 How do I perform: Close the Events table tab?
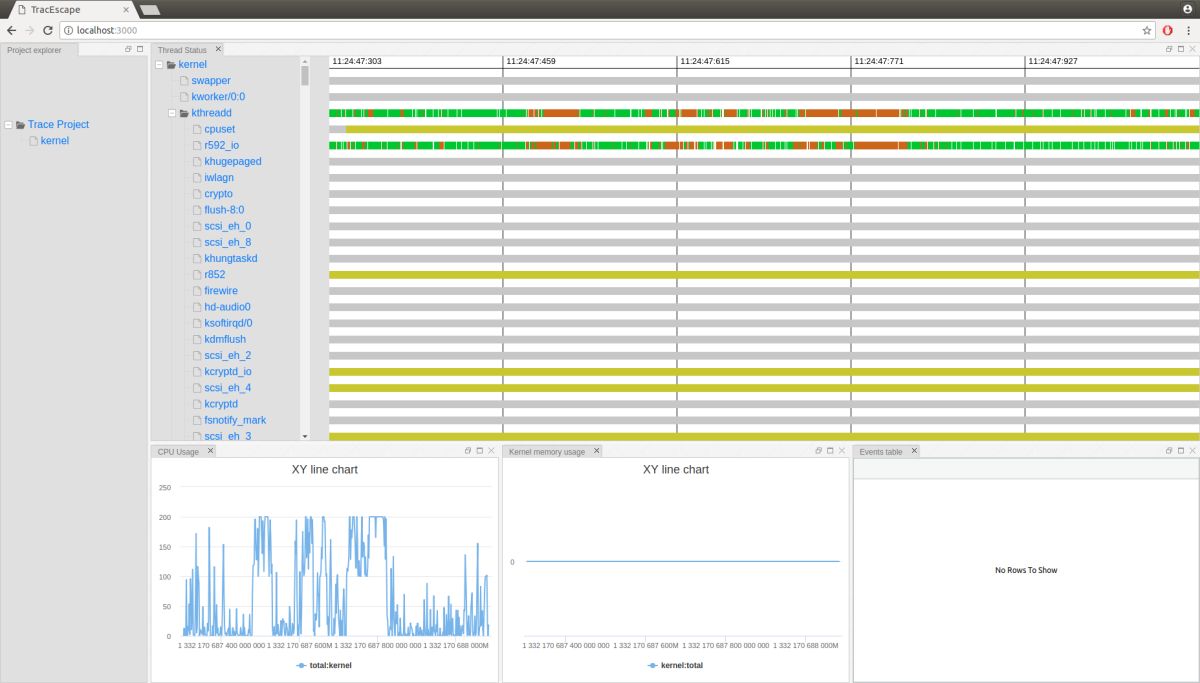[914, 451]
